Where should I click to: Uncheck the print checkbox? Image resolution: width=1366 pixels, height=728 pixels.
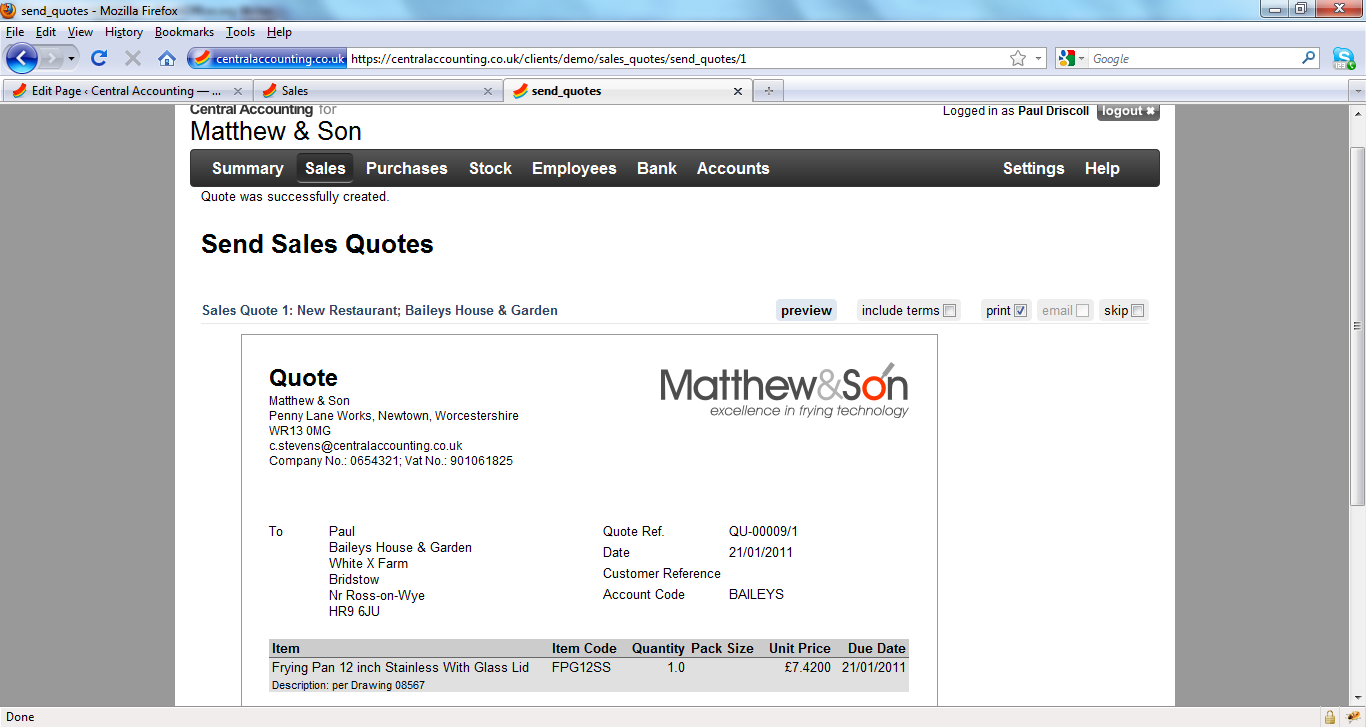[x=1021, y=311]
